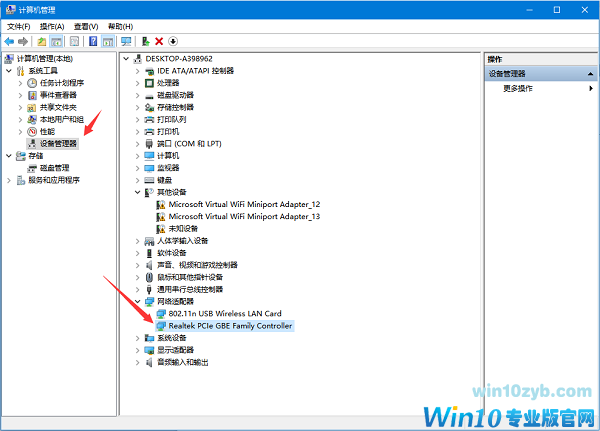Collapse the 存储 node
Image resolution: width=600 pixels, height=431 pixels.
pyautogui.click(x=9, y=156)
